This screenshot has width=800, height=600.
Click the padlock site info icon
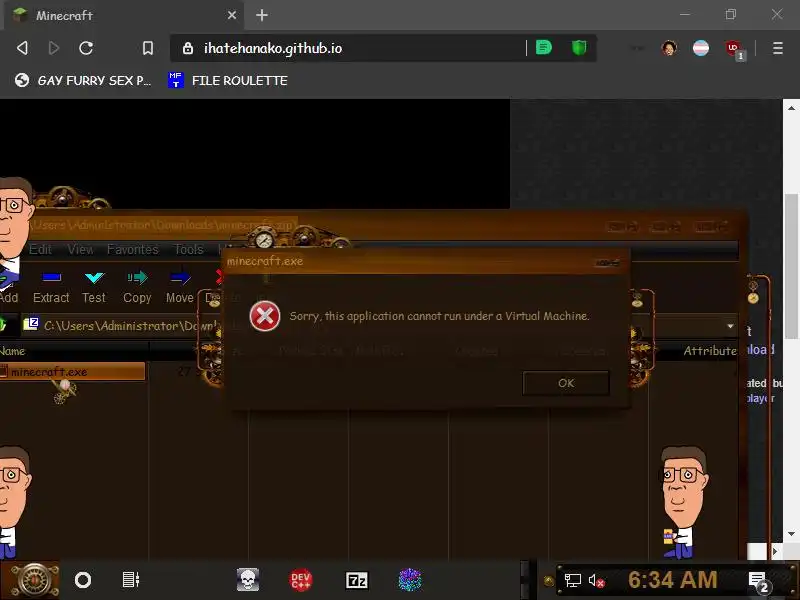pyautogui.click(x=188, y=48)
